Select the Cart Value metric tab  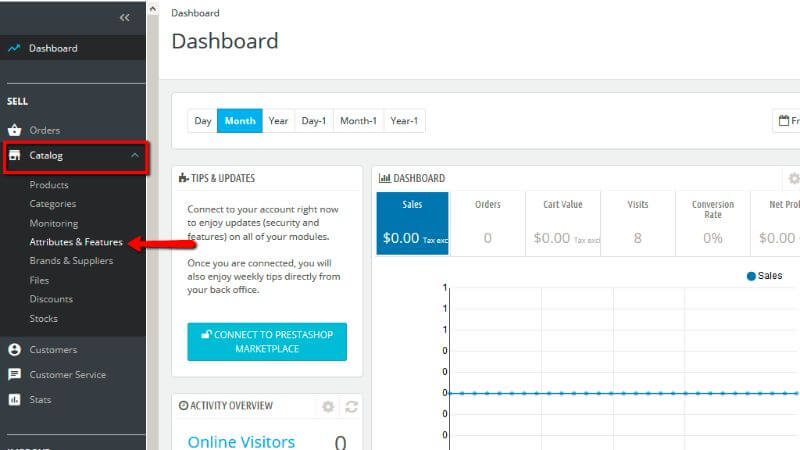pyautogui.click(x=563, y=223)
